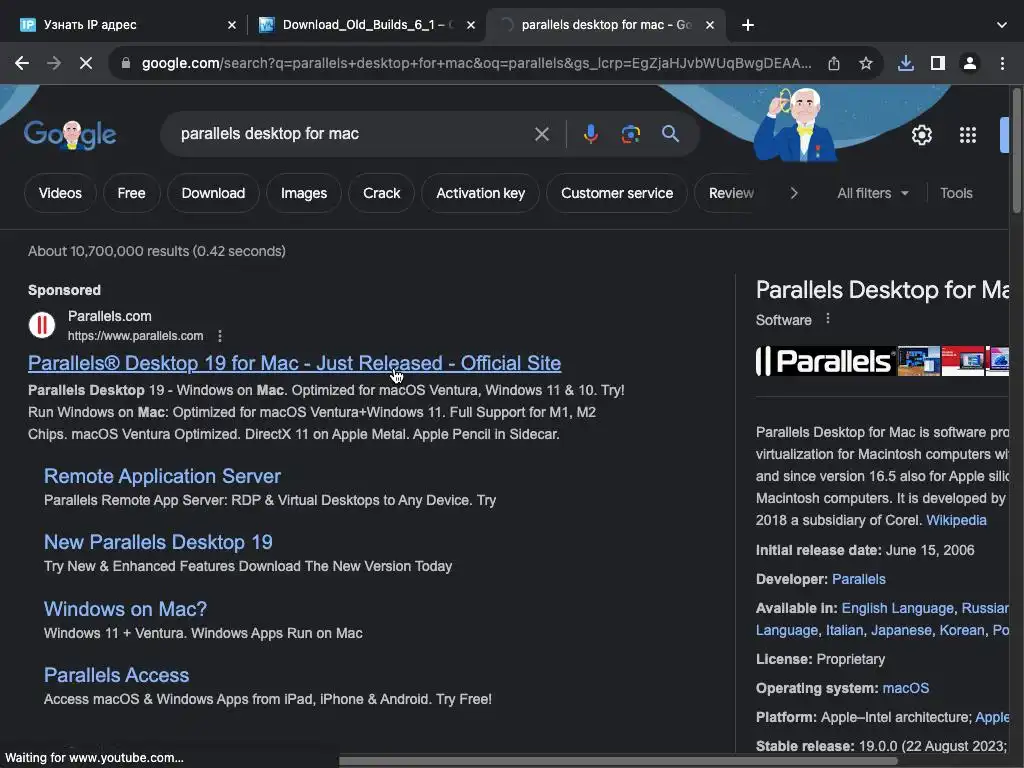The width and height of the screenshot is (1024, 768).
Task: Click the magnifier search icon
Action: tap(670, 134)
